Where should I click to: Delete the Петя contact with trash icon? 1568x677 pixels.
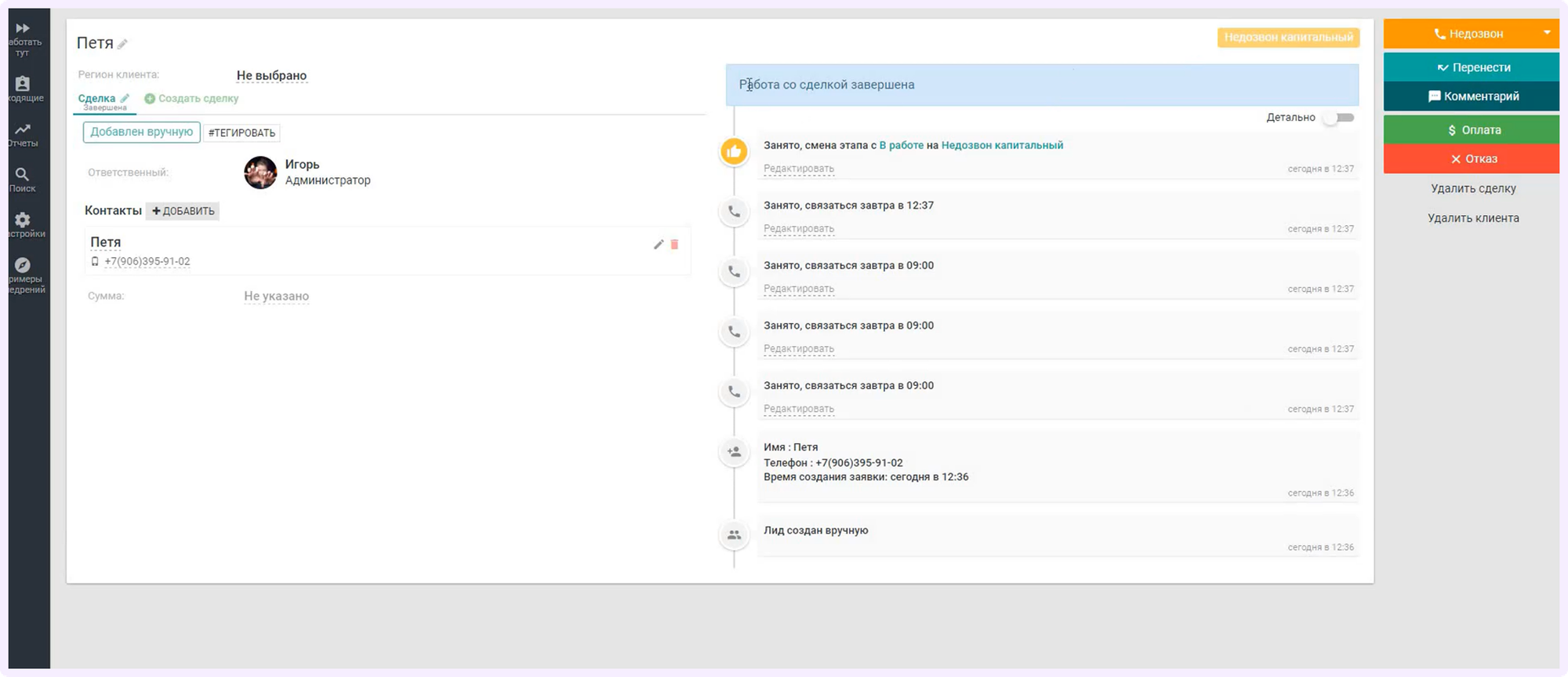pos(674,245)
